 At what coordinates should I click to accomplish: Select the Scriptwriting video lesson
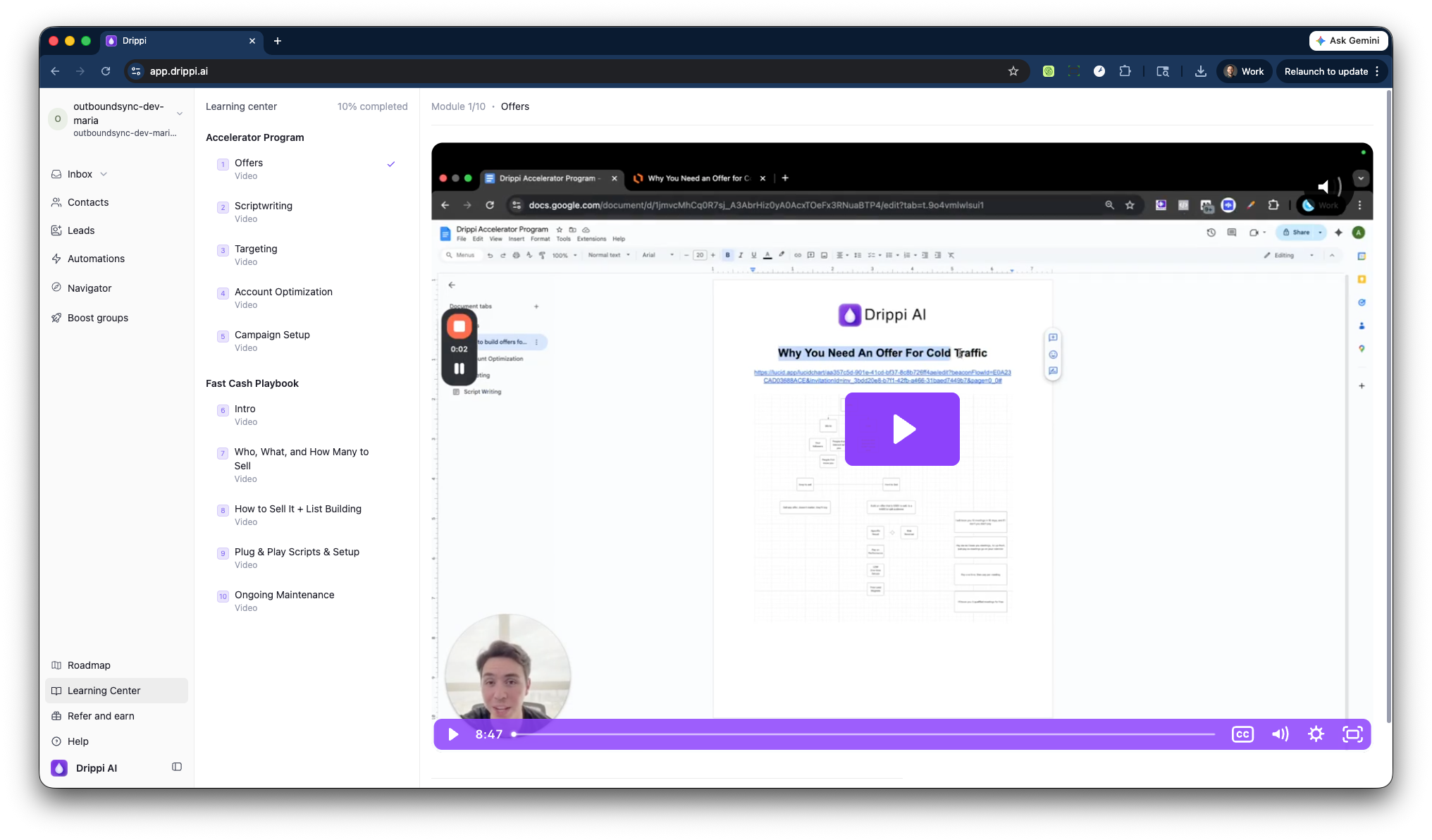(x=264, y=211)
